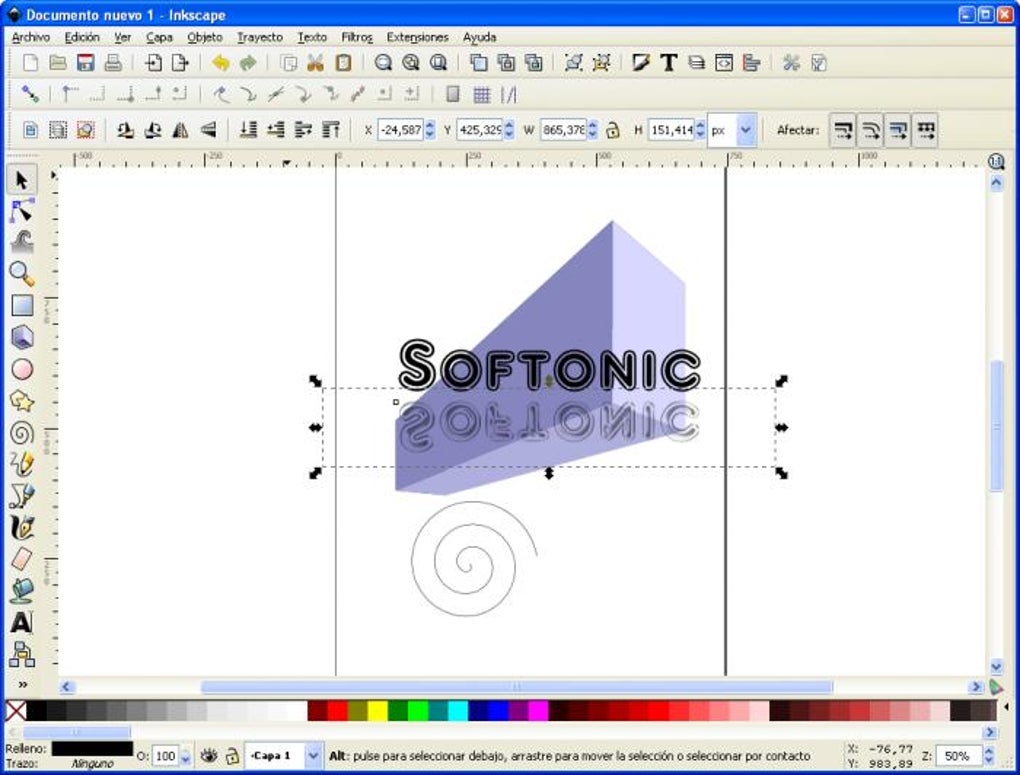Open the XML editor icon
This screenshot has width=1020, height=775.
point(723,62)
